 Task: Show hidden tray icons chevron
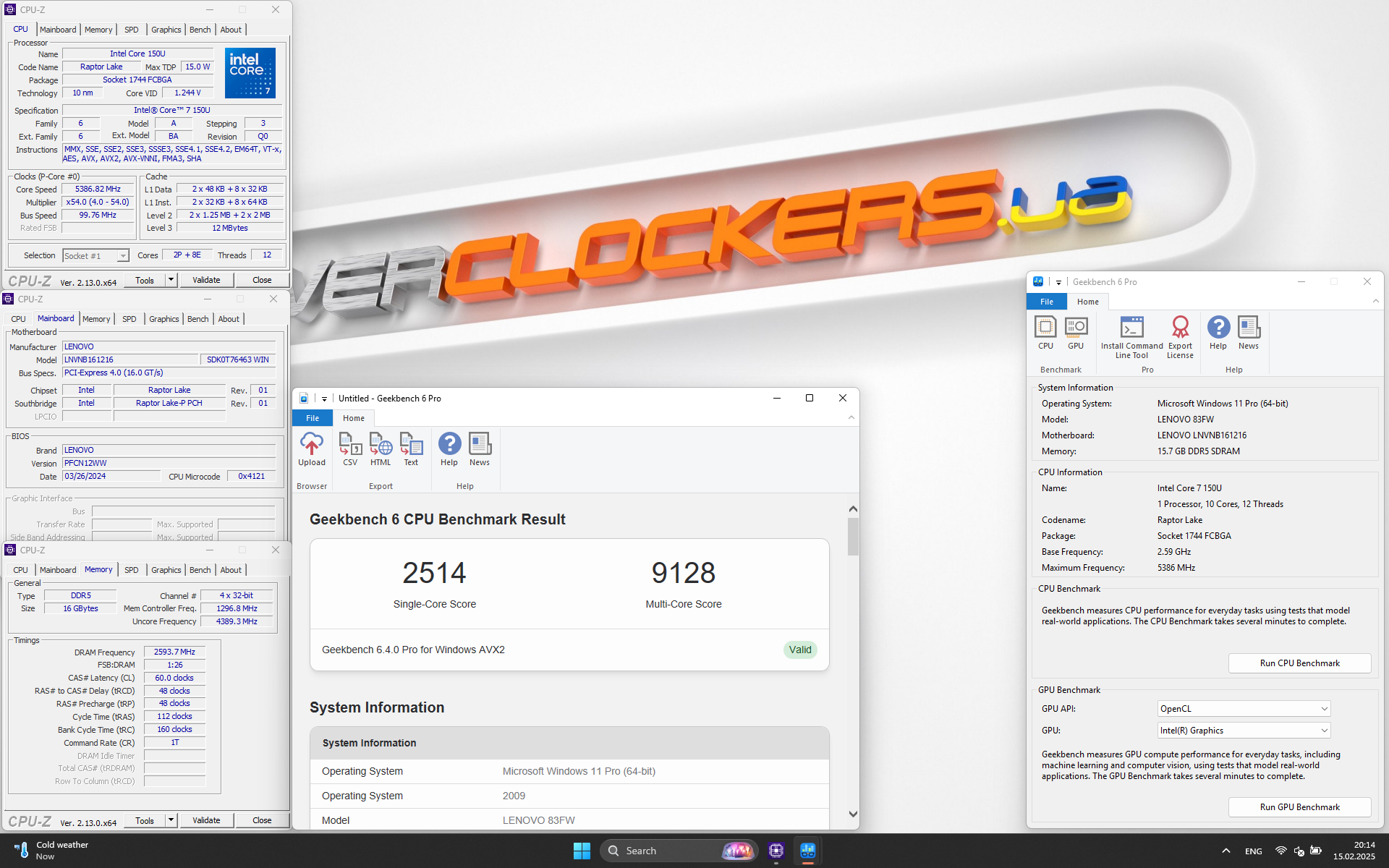pos(1226,851)
